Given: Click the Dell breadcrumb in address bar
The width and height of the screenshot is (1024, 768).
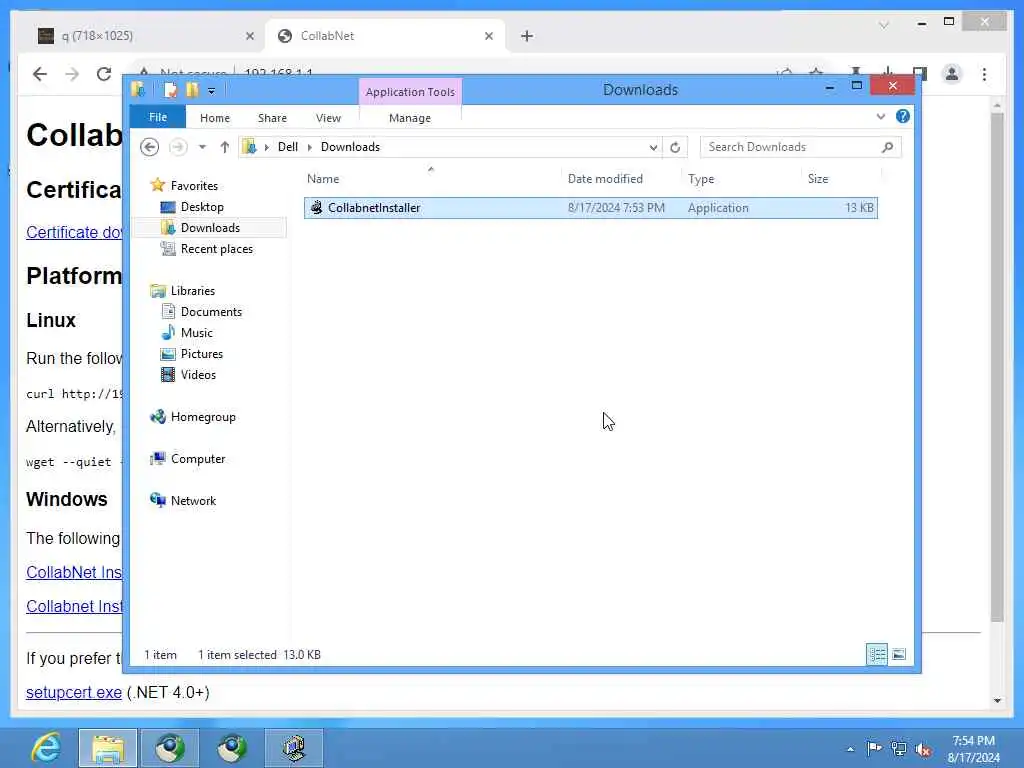Looking at the screenshot, I should (288, 147).
